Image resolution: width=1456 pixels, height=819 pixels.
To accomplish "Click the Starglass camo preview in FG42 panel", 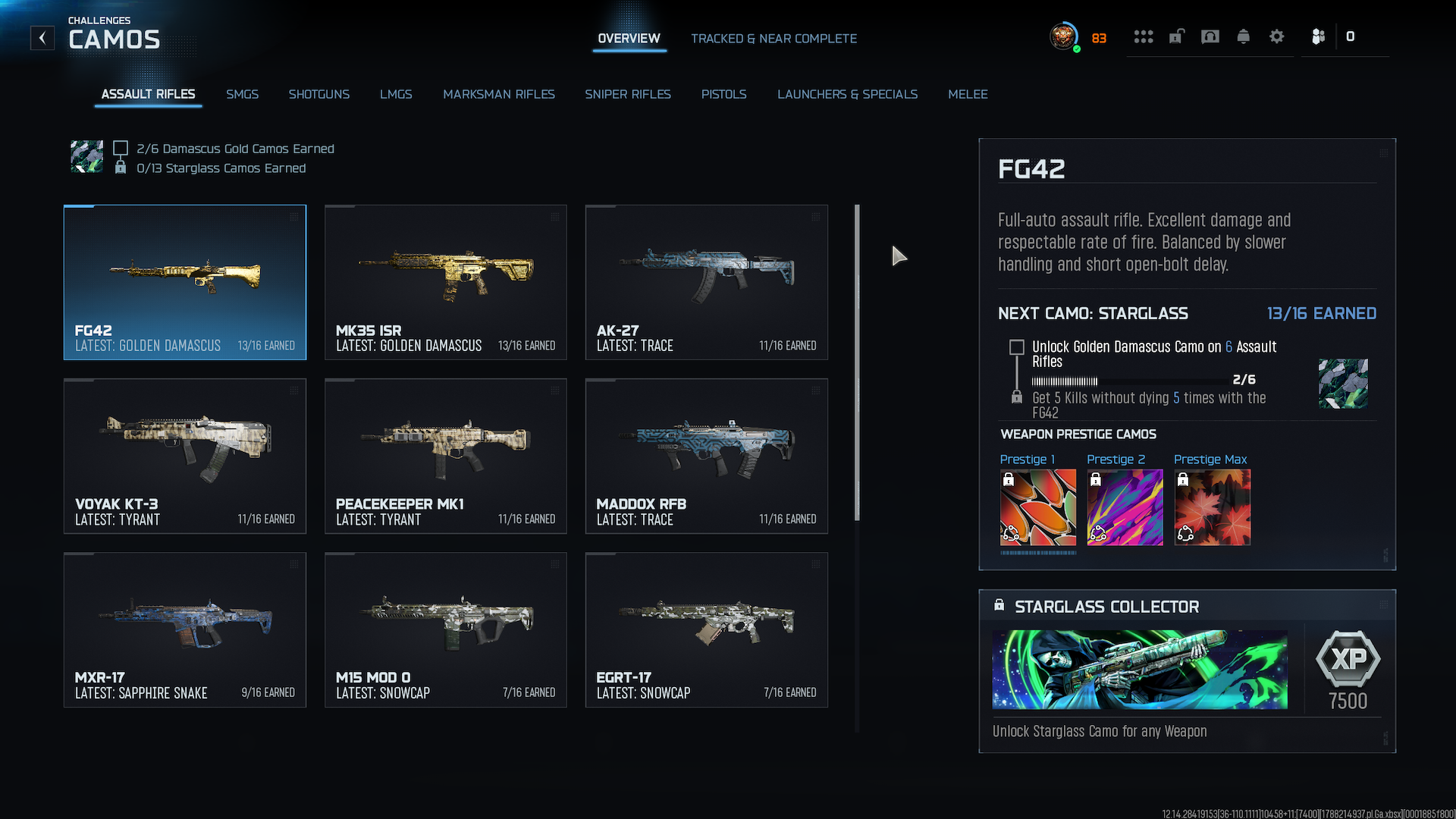I will pos(1343,384).
